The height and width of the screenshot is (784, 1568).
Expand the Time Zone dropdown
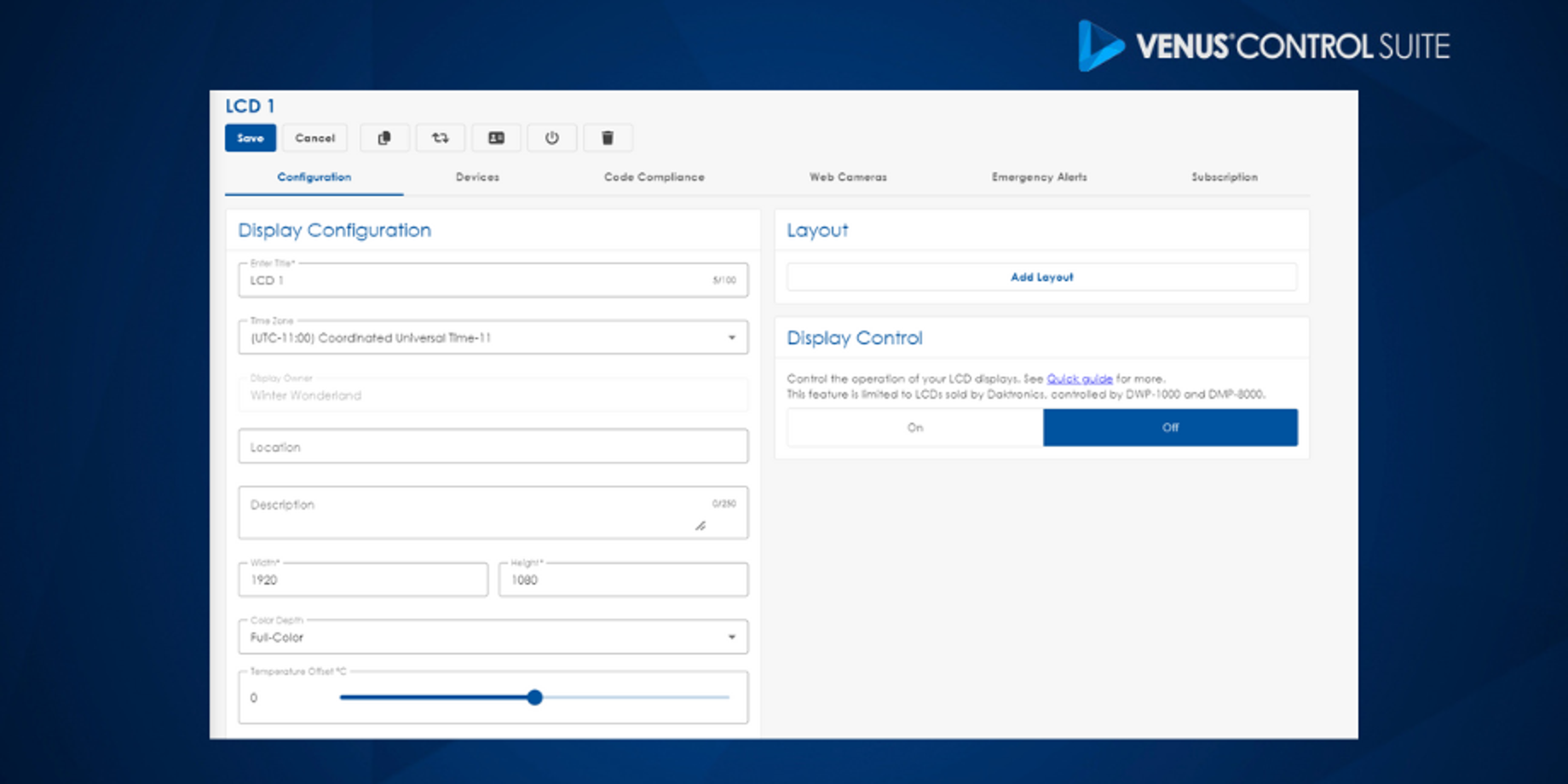(731, 338)
